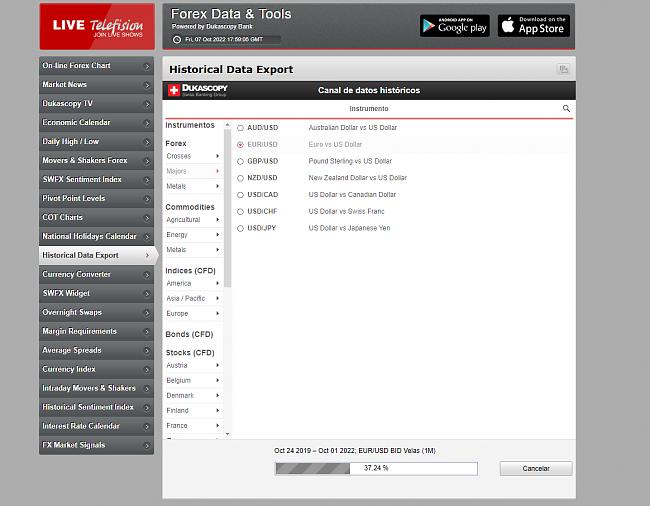Expand Indices Europe category
Image resolution: width=650 pixels, height=506 pixels.
point(193,314)
